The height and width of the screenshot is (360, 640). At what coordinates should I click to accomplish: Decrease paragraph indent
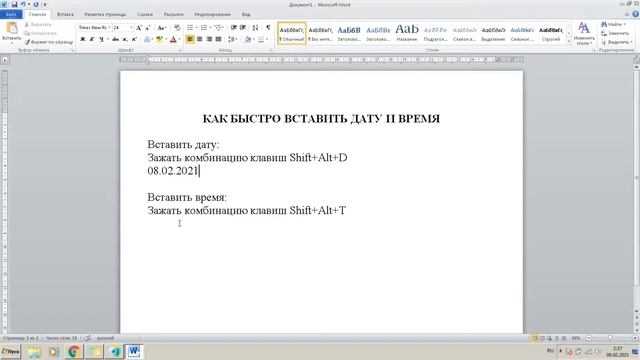point(233,28)
